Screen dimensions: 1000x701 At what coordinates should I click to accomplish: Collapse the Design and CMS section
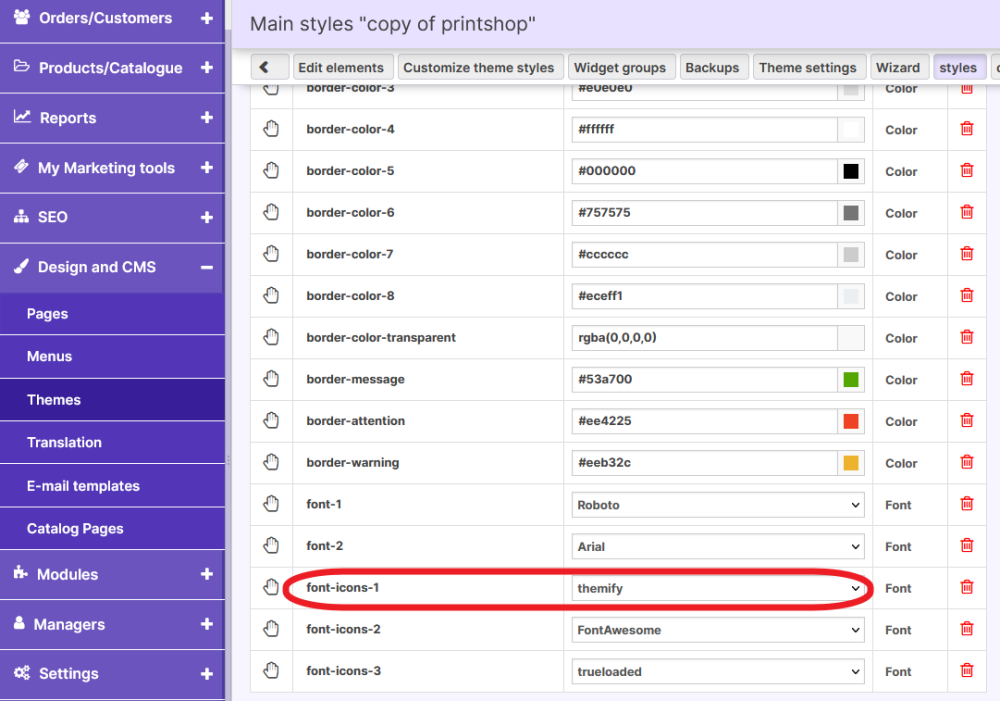(x=206, y=267)
